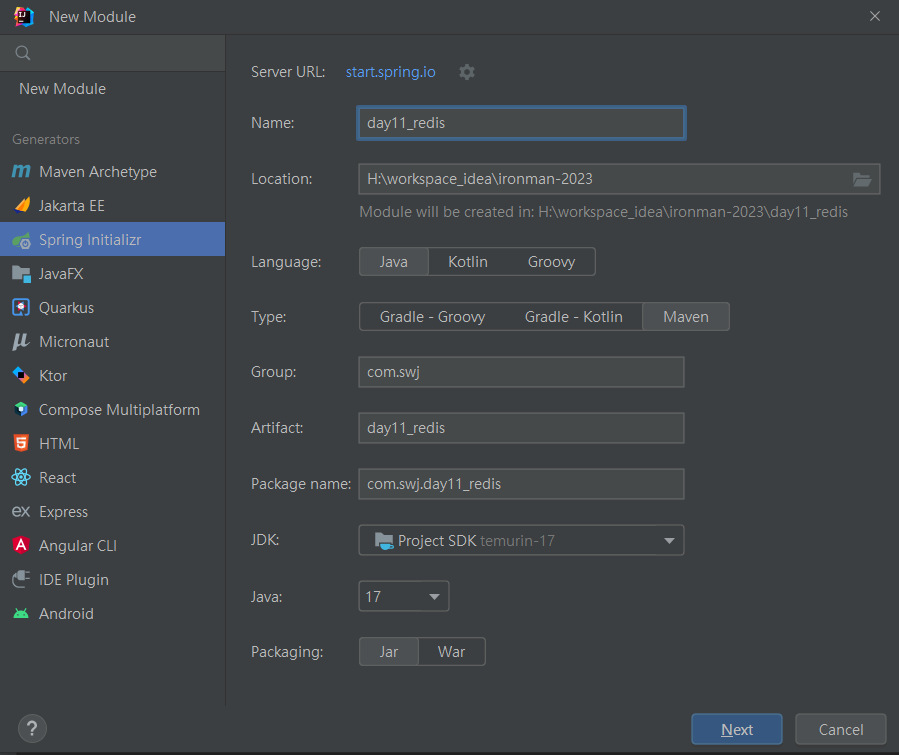Browse for module location folder

[861, 179]
